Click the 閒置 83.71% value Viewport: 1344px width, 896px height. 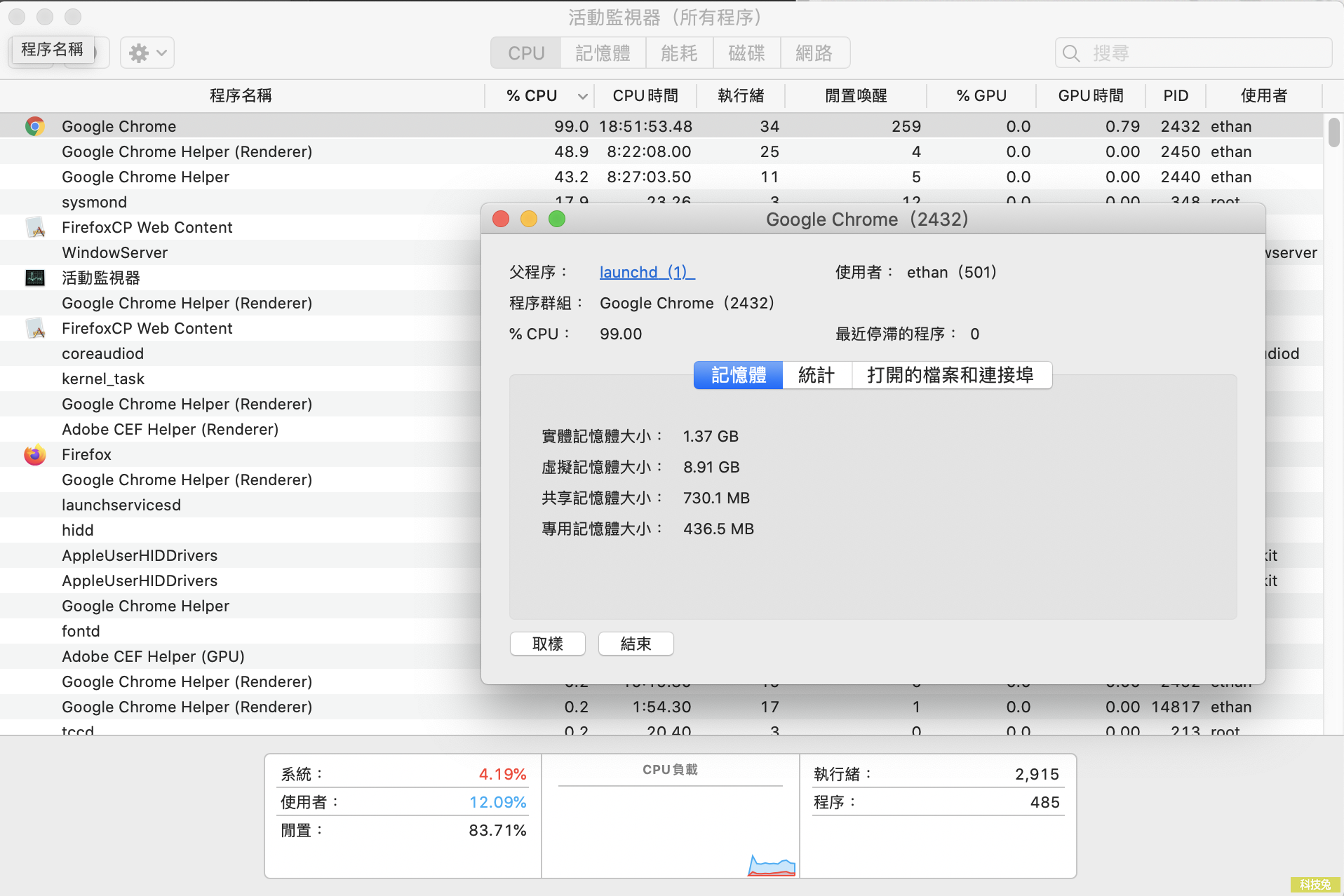pyautogui.click(x=497, y=830)
